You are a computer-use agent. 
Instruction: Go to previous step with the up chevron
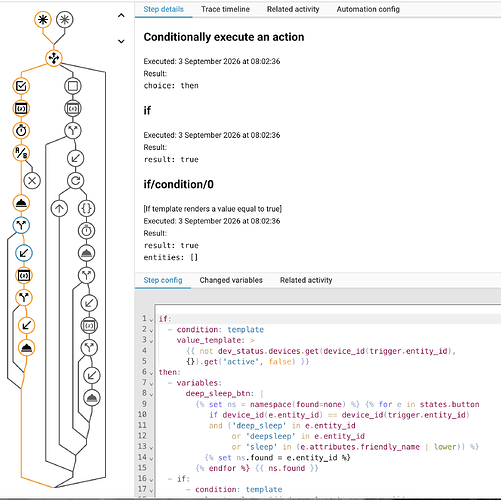(x=121, y=15)
